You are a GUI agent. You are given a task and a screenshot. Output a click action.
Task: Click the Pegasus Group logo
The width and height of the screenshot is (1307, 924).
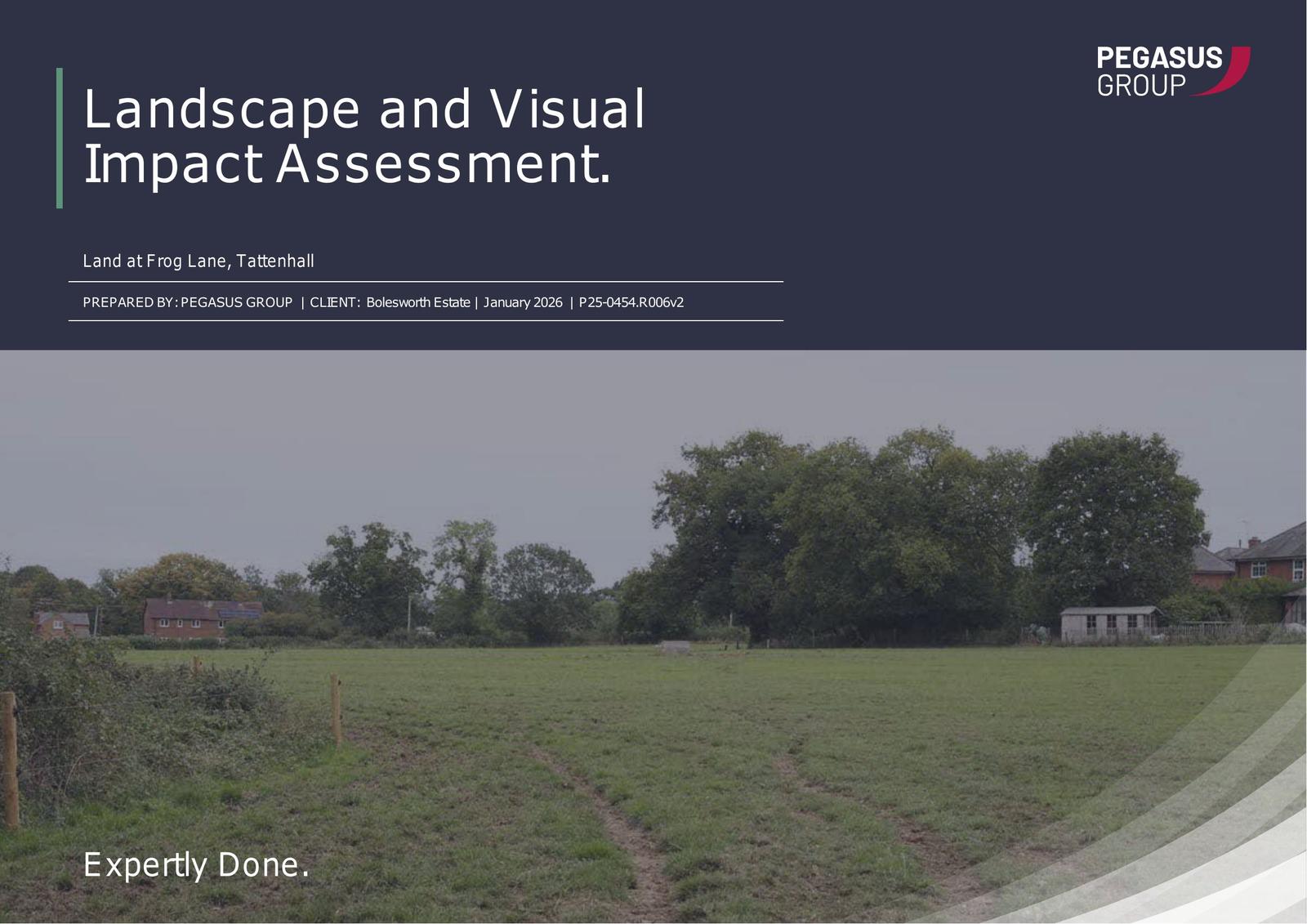[x=1160, y=71]
